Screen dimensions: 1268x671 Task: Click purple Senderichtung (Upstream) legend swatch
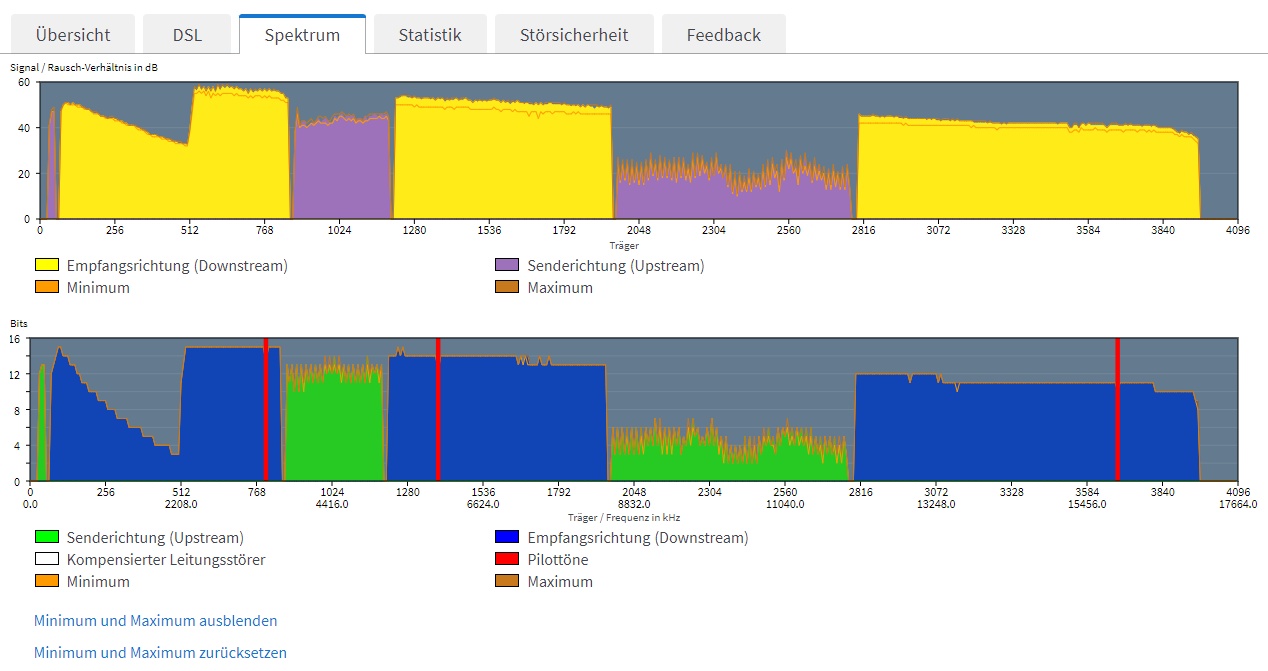coord(507,266)
